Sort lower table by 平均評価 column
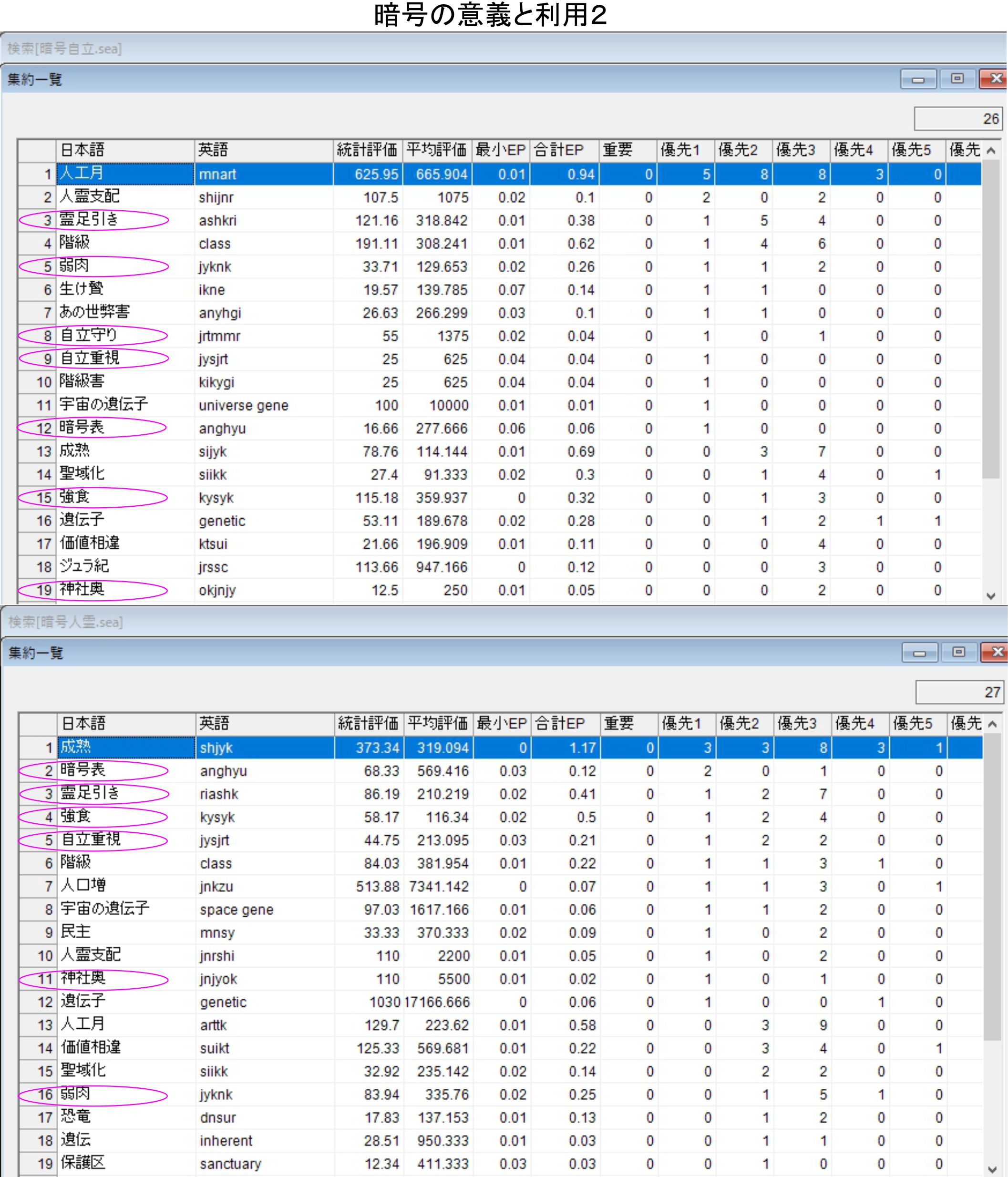Screen dimensions: 1008x1177 pyautogui.click(x=438, y=723)
